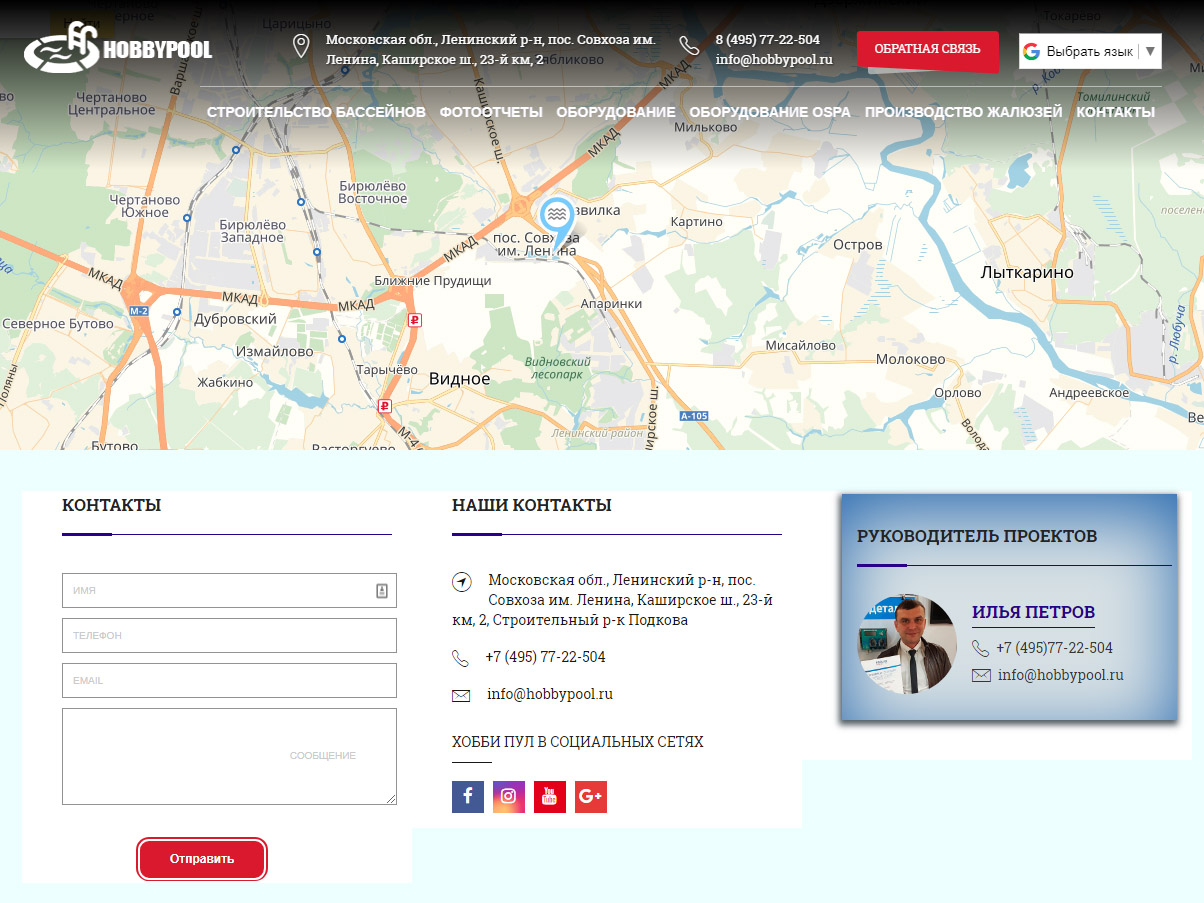Click Илья Петров profile photo
Viewport: 1204px width, 903px height.
point(907,645)
